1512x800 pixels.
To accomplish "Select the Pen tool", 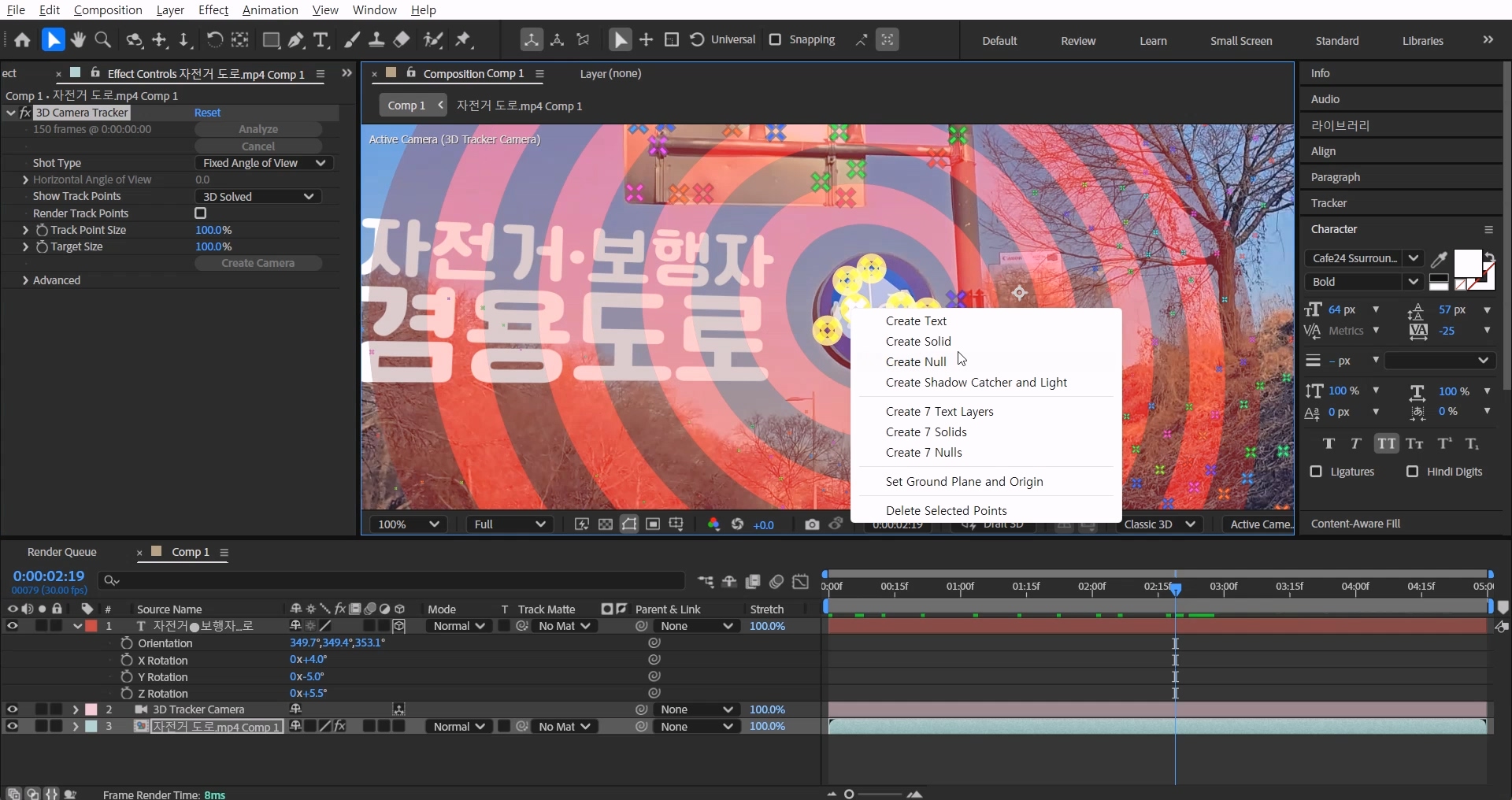I will click(x=296, y=40).
